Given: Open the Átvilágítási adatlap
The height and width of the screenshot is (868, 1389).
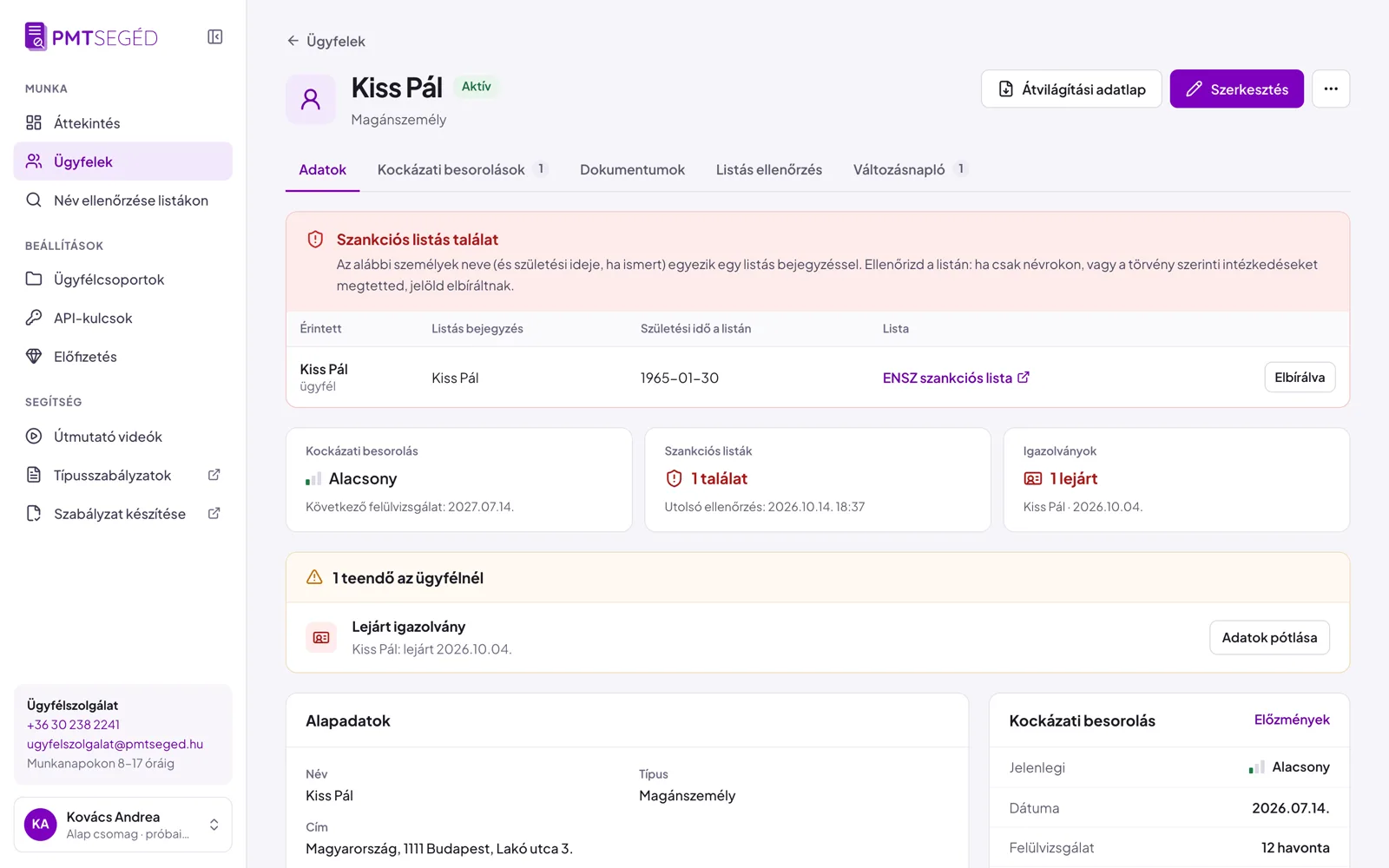Looking at the screenshot, I should tap(1071, 89).
